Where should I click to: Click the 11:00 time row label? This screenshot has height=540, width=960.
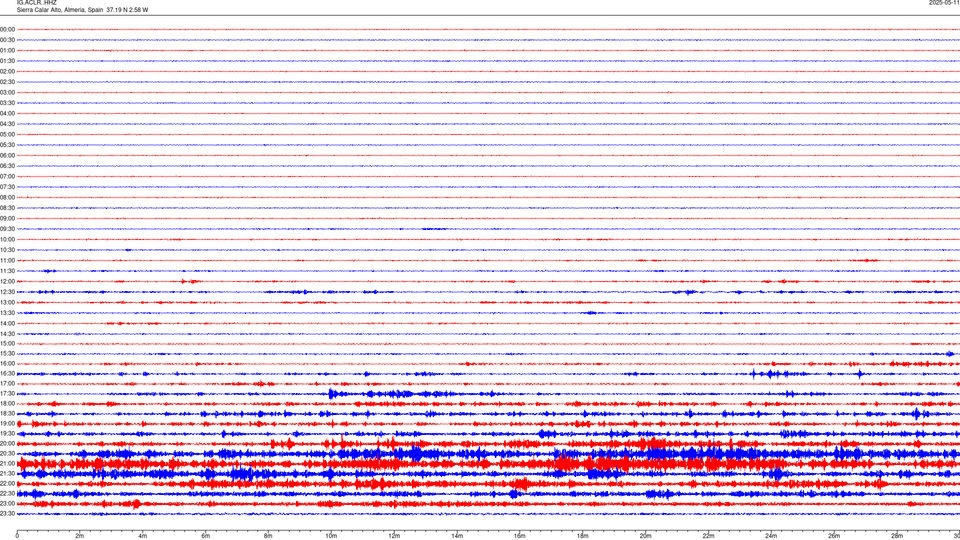coord(7,260)
